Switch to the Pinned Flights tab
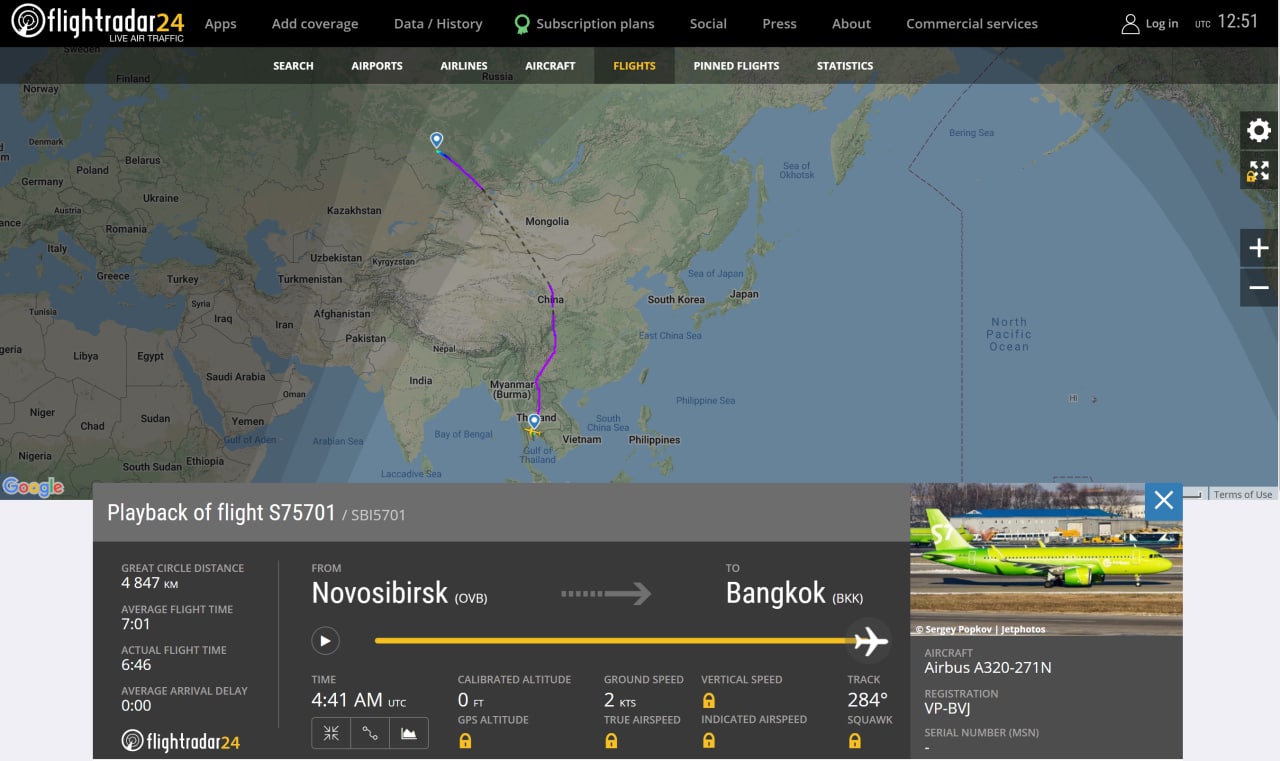1280x761 pixels. [736, 66]
